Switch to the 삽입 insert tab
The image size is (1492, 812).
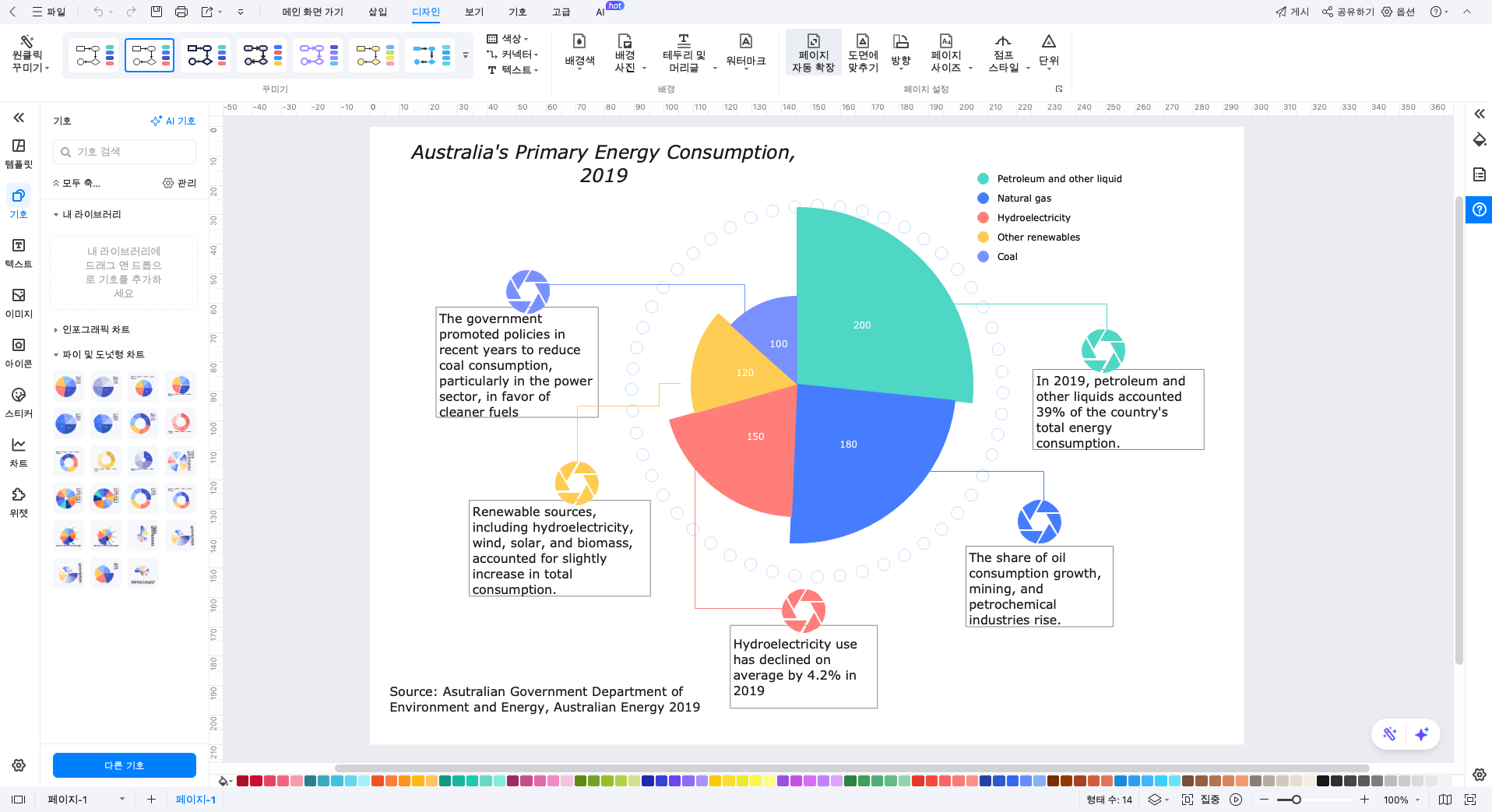tap(378, 12)
